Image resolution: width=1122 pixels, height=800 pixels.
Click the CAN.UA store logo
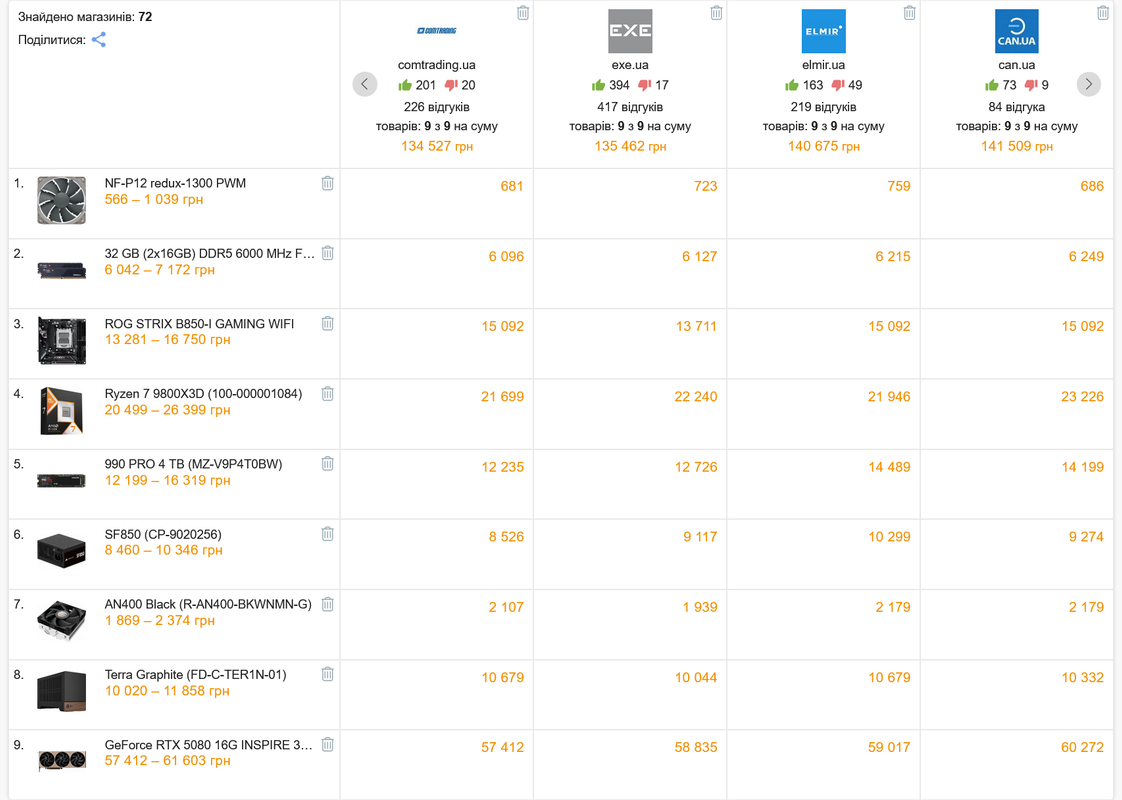pyautogui.click(x=1017, y=31)
